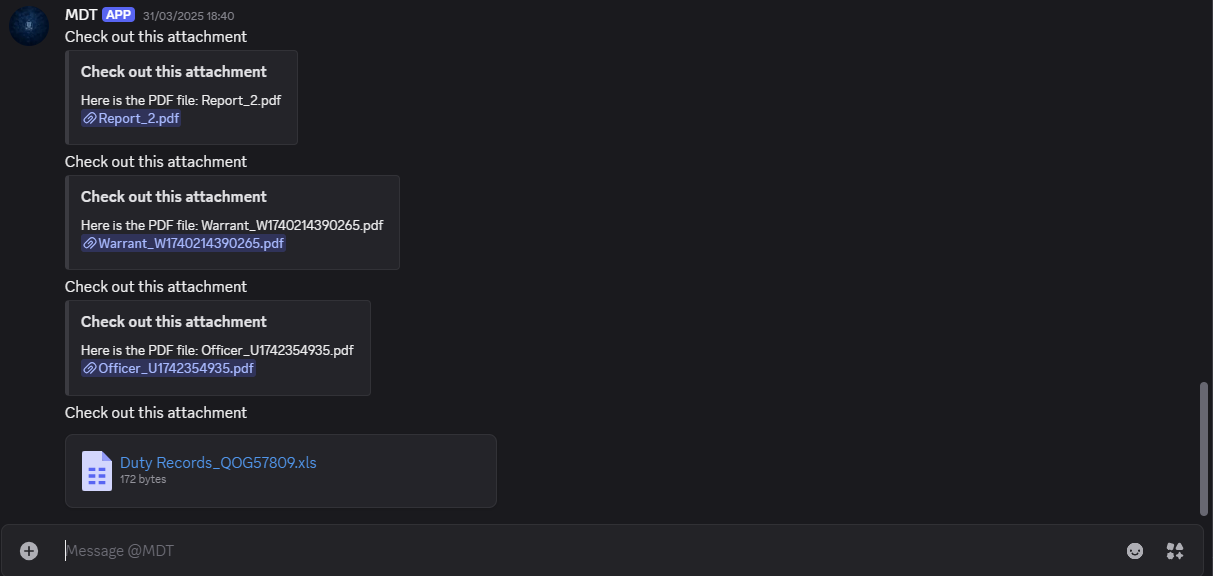This screenshot has width=1213, height=576.
Task: Open the Warrant_W1740214390265.pdf attachment link
Action: tap(192, 243)
